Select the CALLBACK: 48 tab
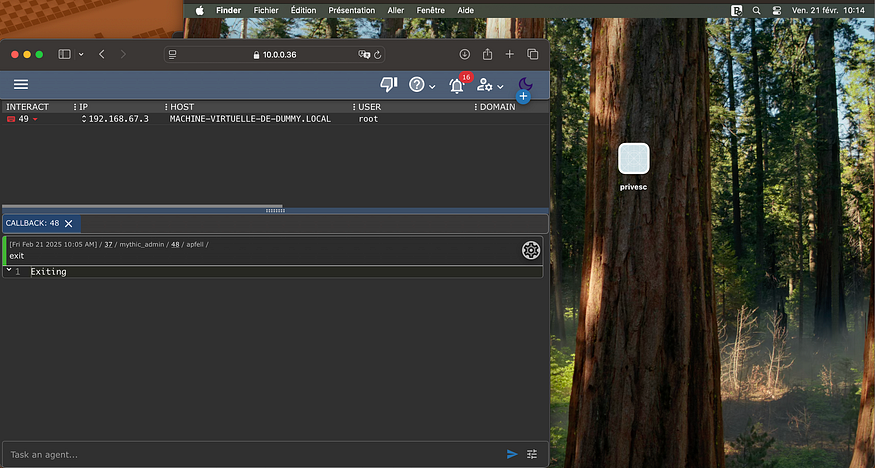 (x=32, y=223)
